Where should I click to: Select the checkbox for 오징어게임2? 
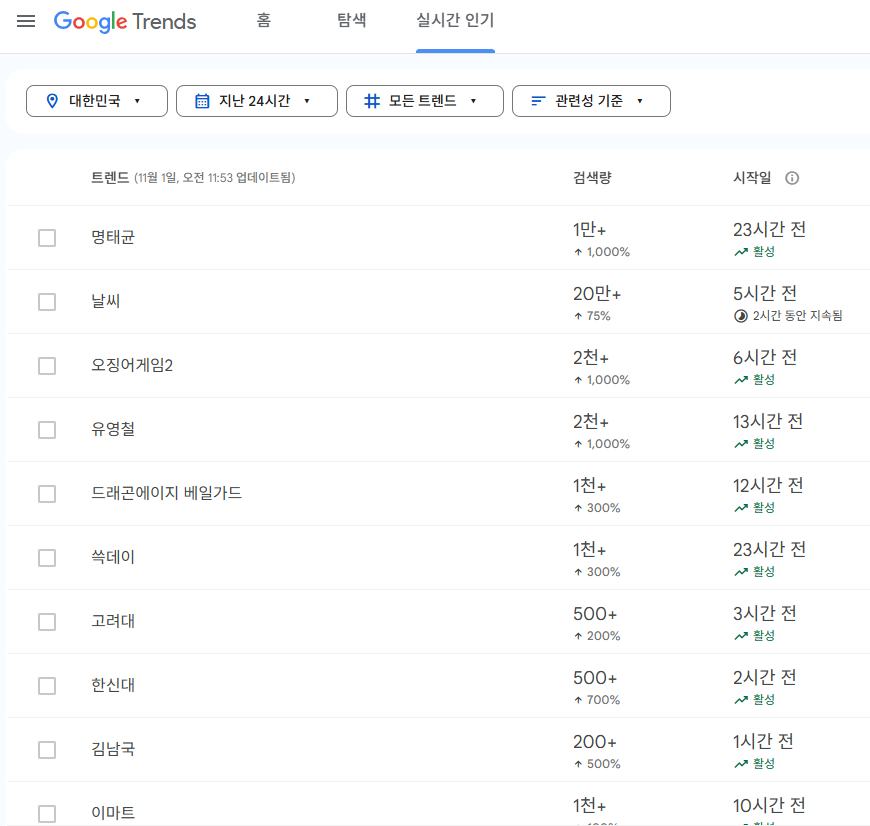(47, 366)
